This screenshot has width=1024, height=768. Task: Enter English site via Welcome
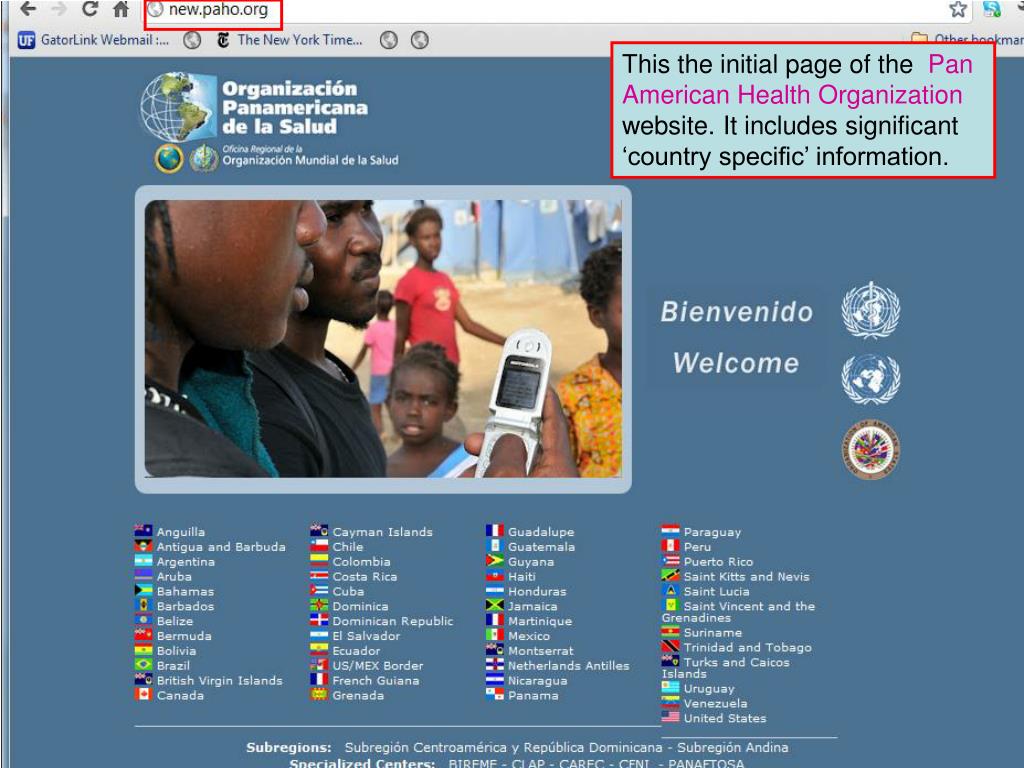coord(736,362)
